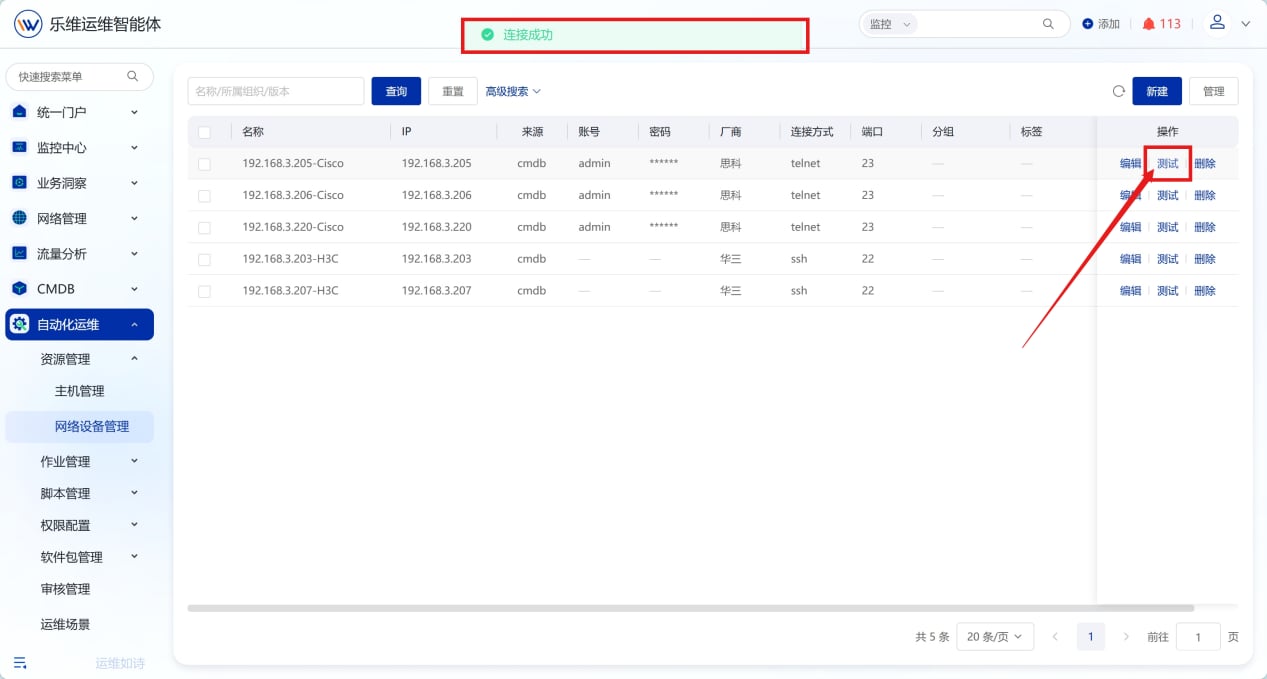The height and width of the screenshot is (679, 1267).
Task: Click page number 1 button
Action: [x=1090, y=637]
